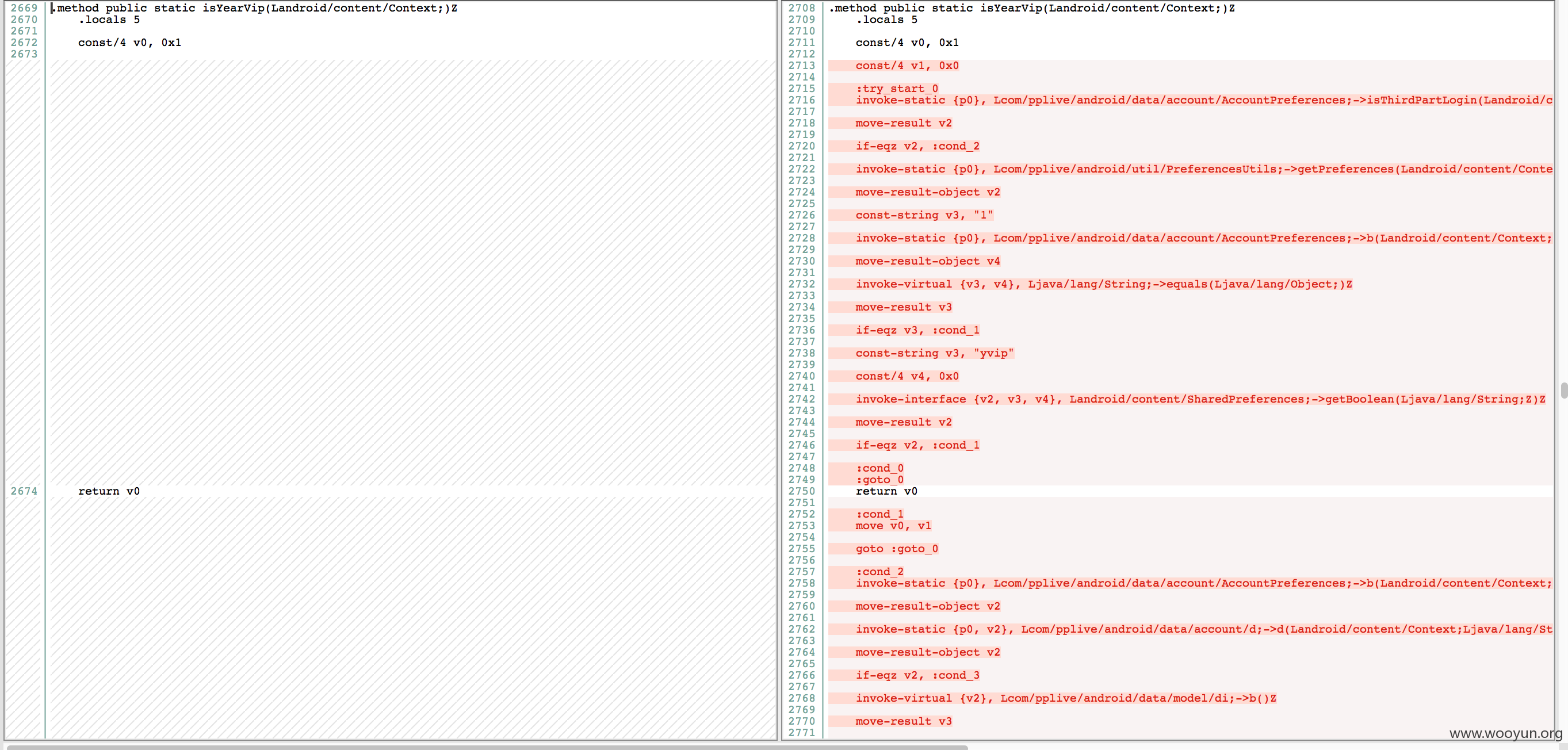
Task: Click 'if-eqz v2, :cond_2' line
Action: coord(917,147)
